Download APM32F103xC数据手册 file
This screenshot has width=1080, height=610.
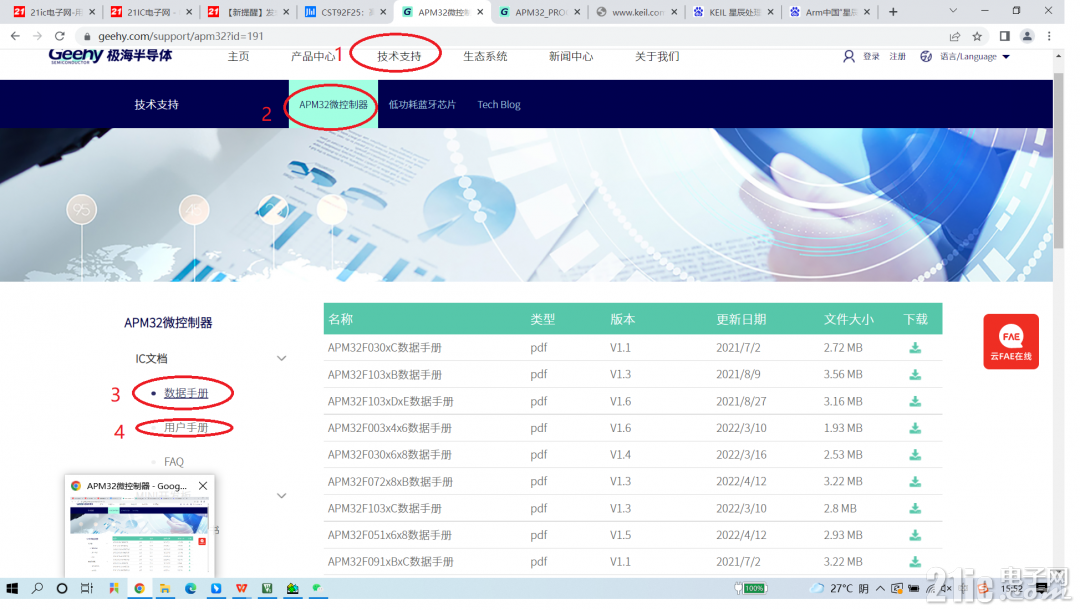click(915, 508)
